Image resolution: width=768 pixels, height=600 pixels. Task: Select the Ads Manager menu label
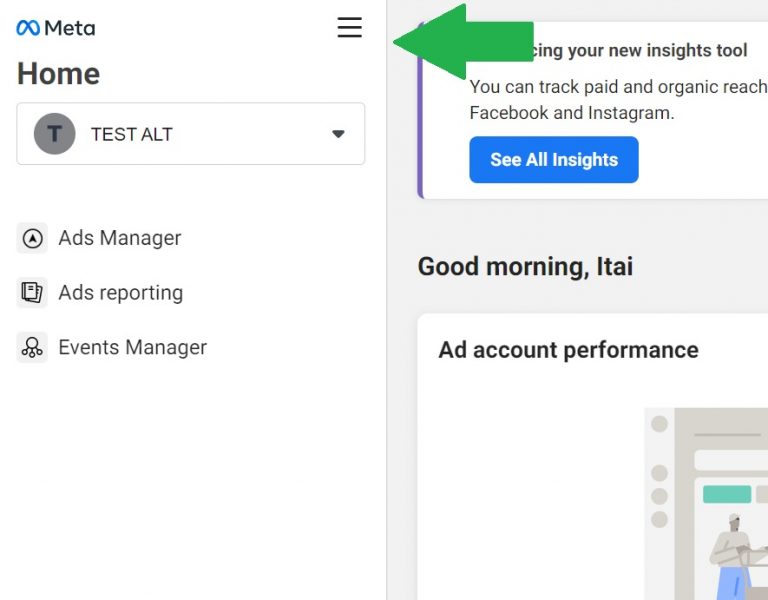tap(120, 238)
